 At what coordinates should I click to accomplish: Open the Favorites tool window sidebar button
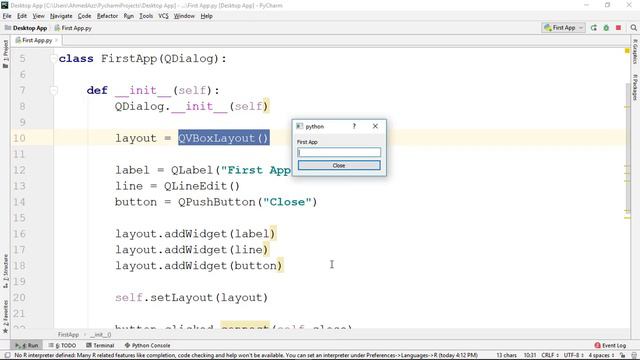(x=5, y=317)
